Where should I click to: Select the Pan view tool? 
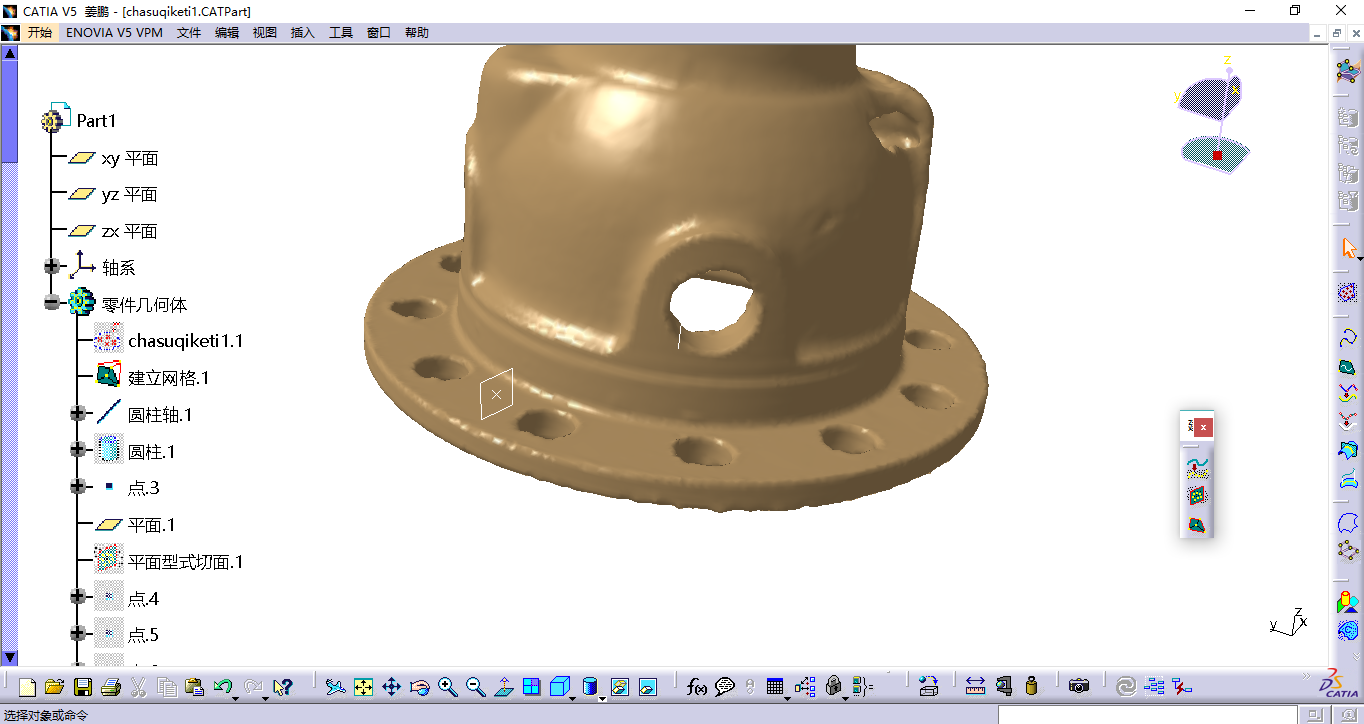[x=391, y=687]
